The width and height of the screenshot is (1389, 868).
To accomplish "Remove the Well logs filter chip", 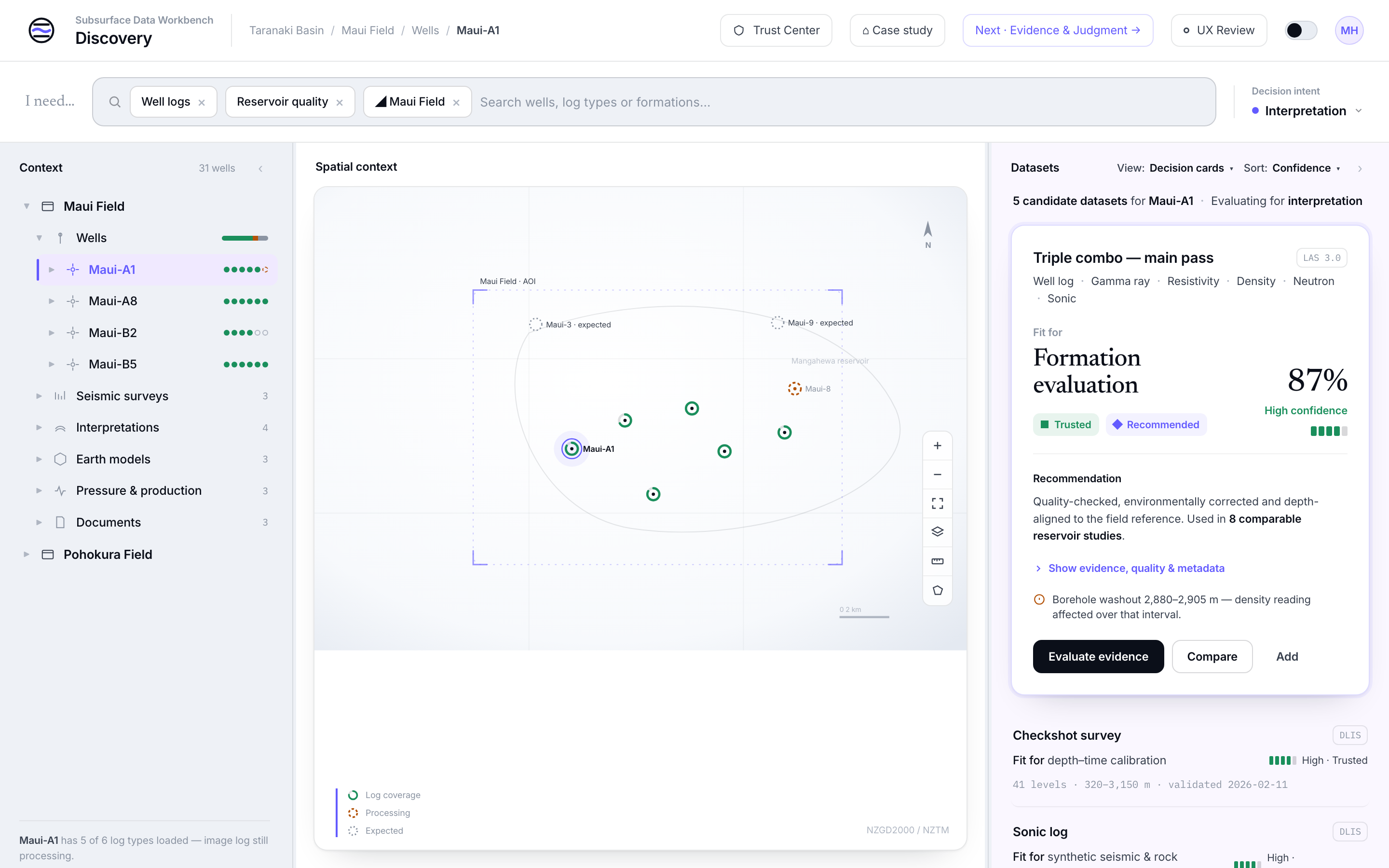I will pos(202,103).
